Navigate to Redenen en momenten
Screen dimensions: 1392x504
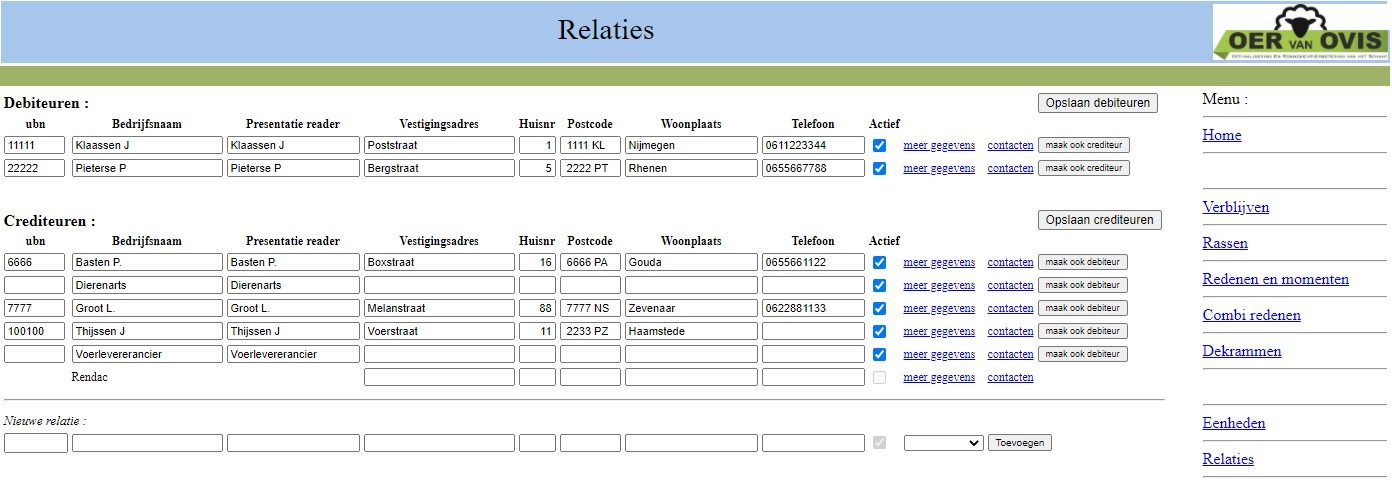coord(1275,279)
